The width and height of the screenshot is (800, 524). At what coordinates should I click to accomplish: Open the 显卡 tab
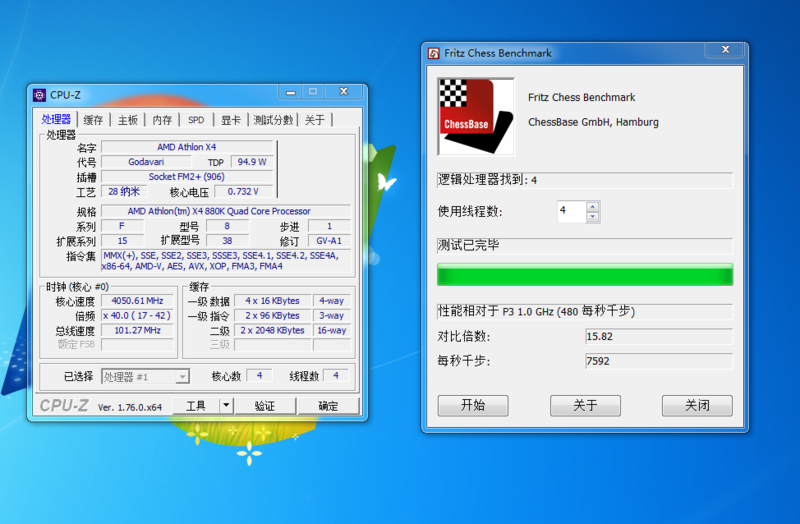coord(231,120)
